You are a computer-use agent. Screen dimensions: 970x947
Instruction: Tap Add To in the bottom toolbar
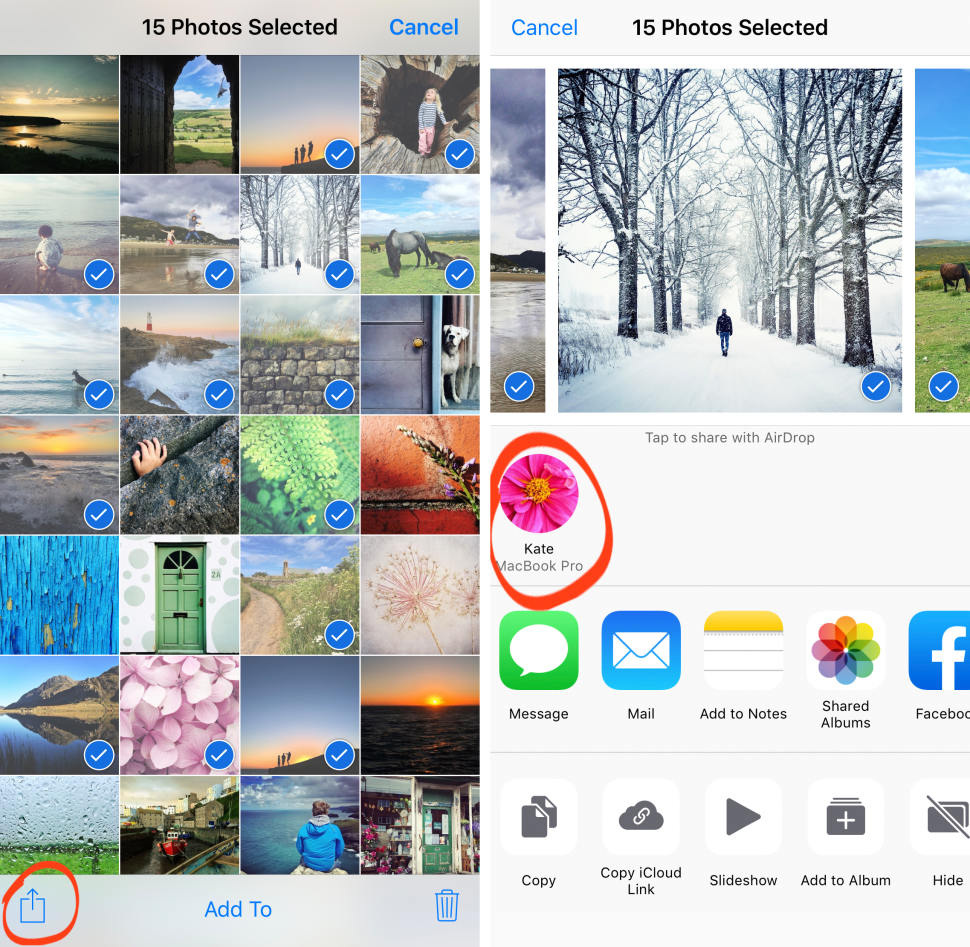pyautogui.click(x=237, y=908)
